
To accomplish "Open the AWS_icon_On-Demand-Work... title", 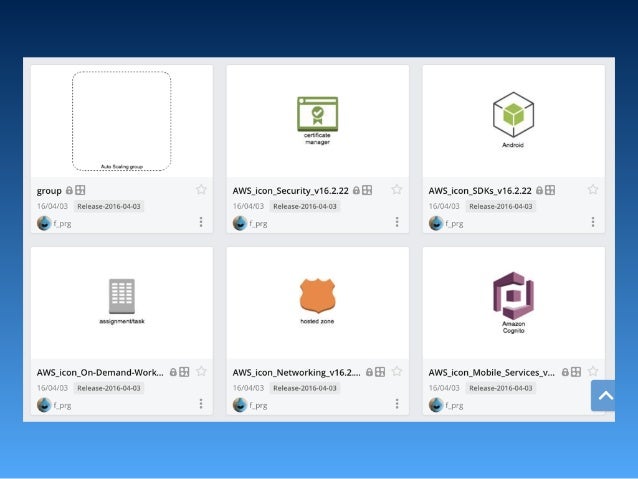I will pos(100,372).
